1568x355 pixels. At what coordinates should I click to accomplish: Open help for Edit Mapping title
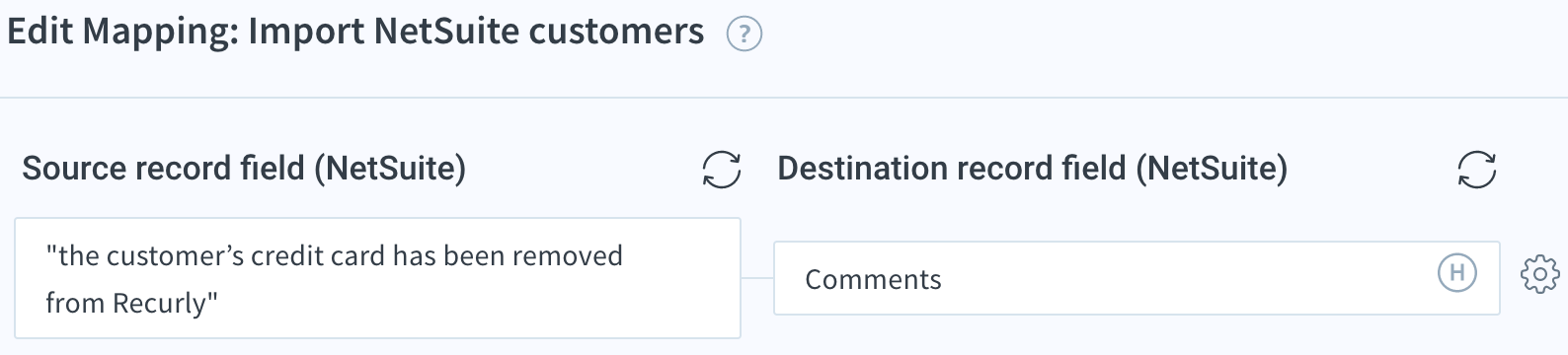pos(744,35)
